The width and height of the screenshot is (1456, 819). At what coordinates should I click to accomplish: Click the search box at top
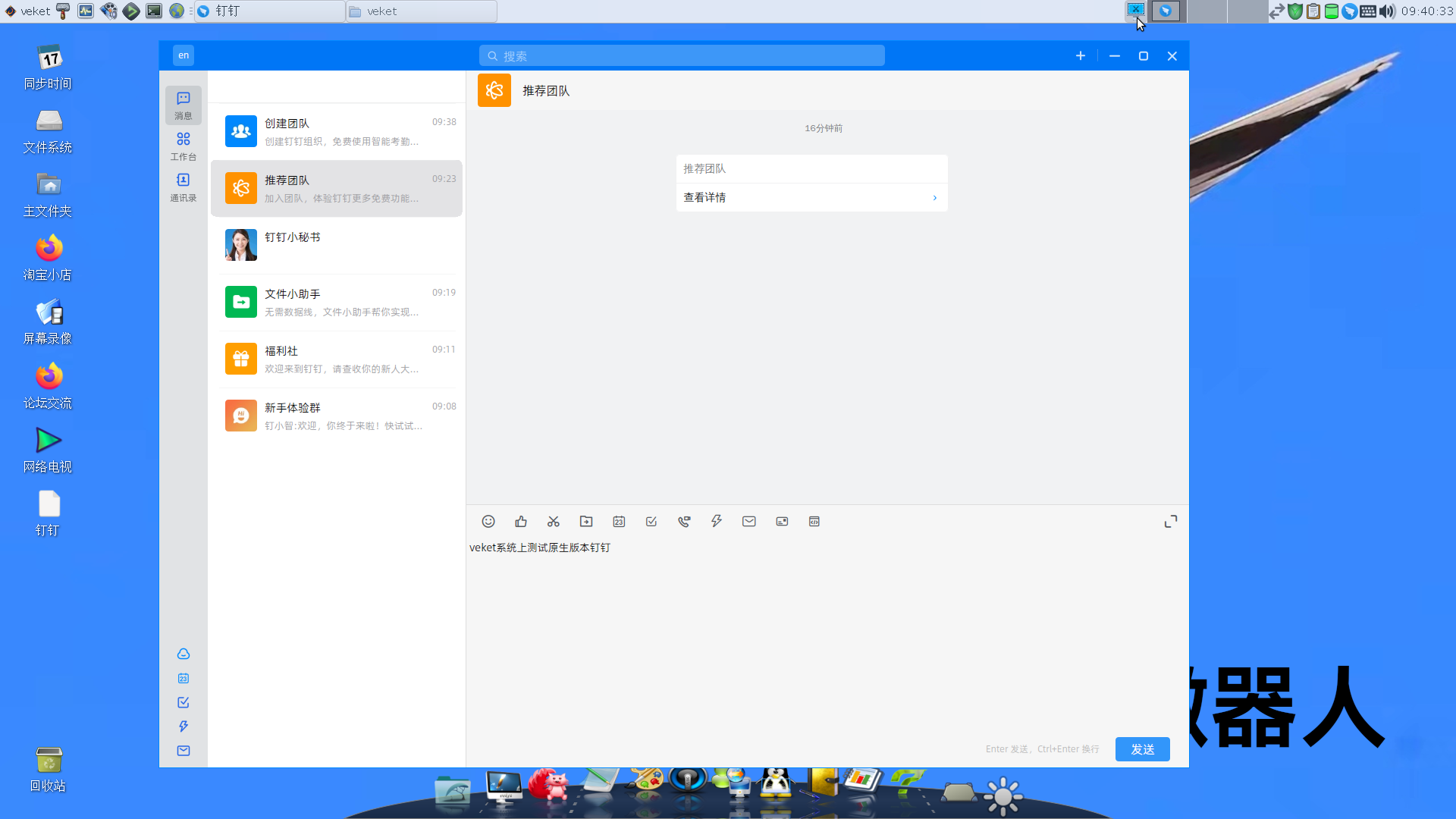pos(682,56)
